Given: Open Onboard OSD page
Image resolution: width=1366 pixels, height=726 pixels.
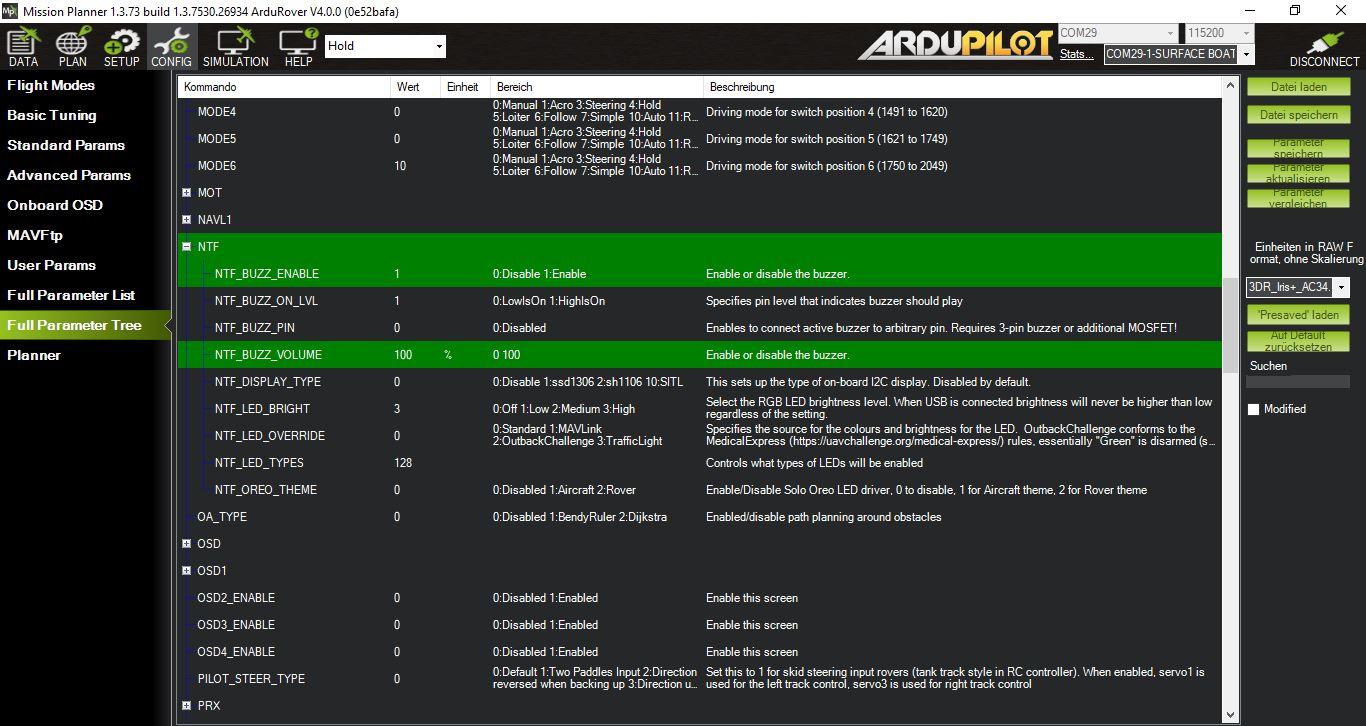Looking at the screenshot, I should coord(55,205).
